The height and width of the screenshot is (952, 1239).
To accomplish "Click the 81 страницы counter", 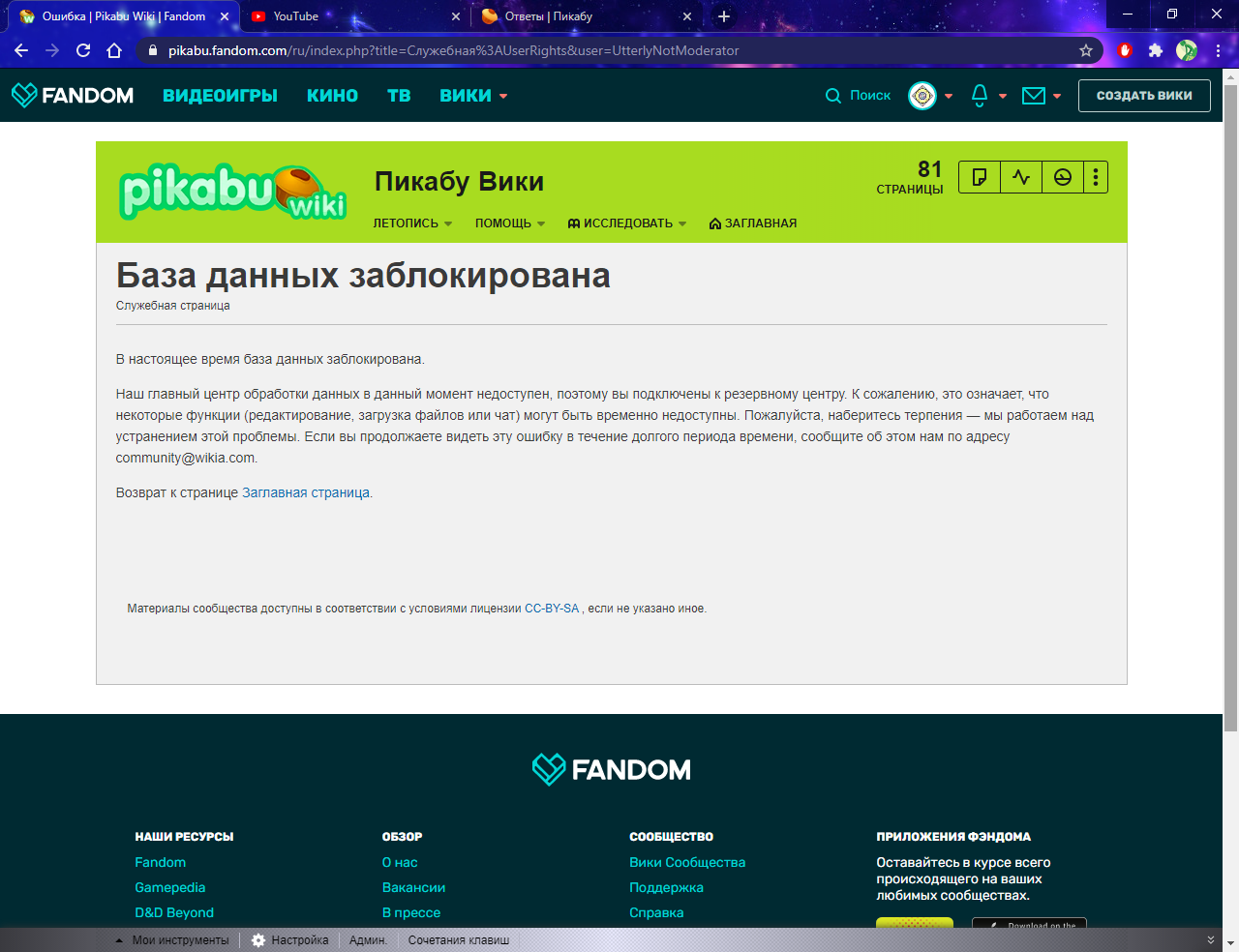I will click(x=910, y=177).
